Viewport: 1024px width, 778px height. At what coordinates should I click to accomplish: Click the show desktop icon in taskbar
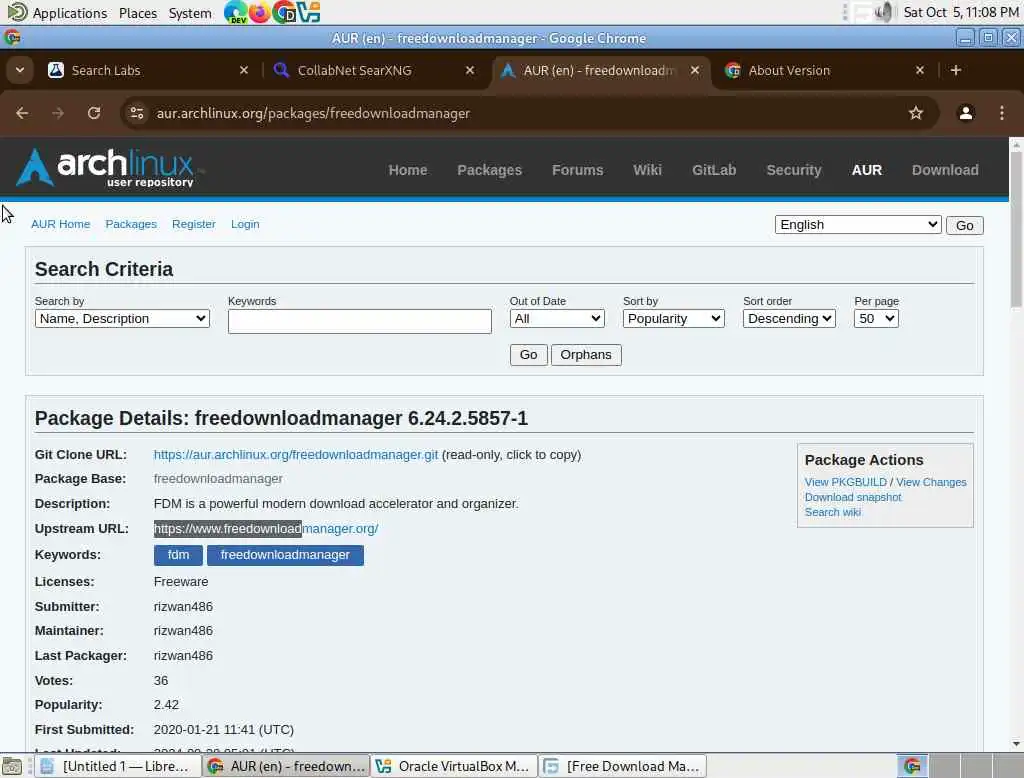12,766
